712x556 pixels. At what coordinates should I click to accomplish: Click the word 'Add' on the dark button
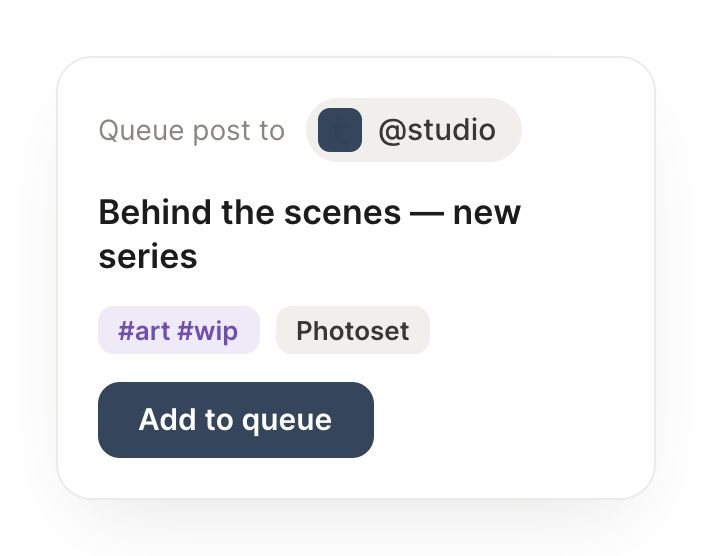pos(168,419)
